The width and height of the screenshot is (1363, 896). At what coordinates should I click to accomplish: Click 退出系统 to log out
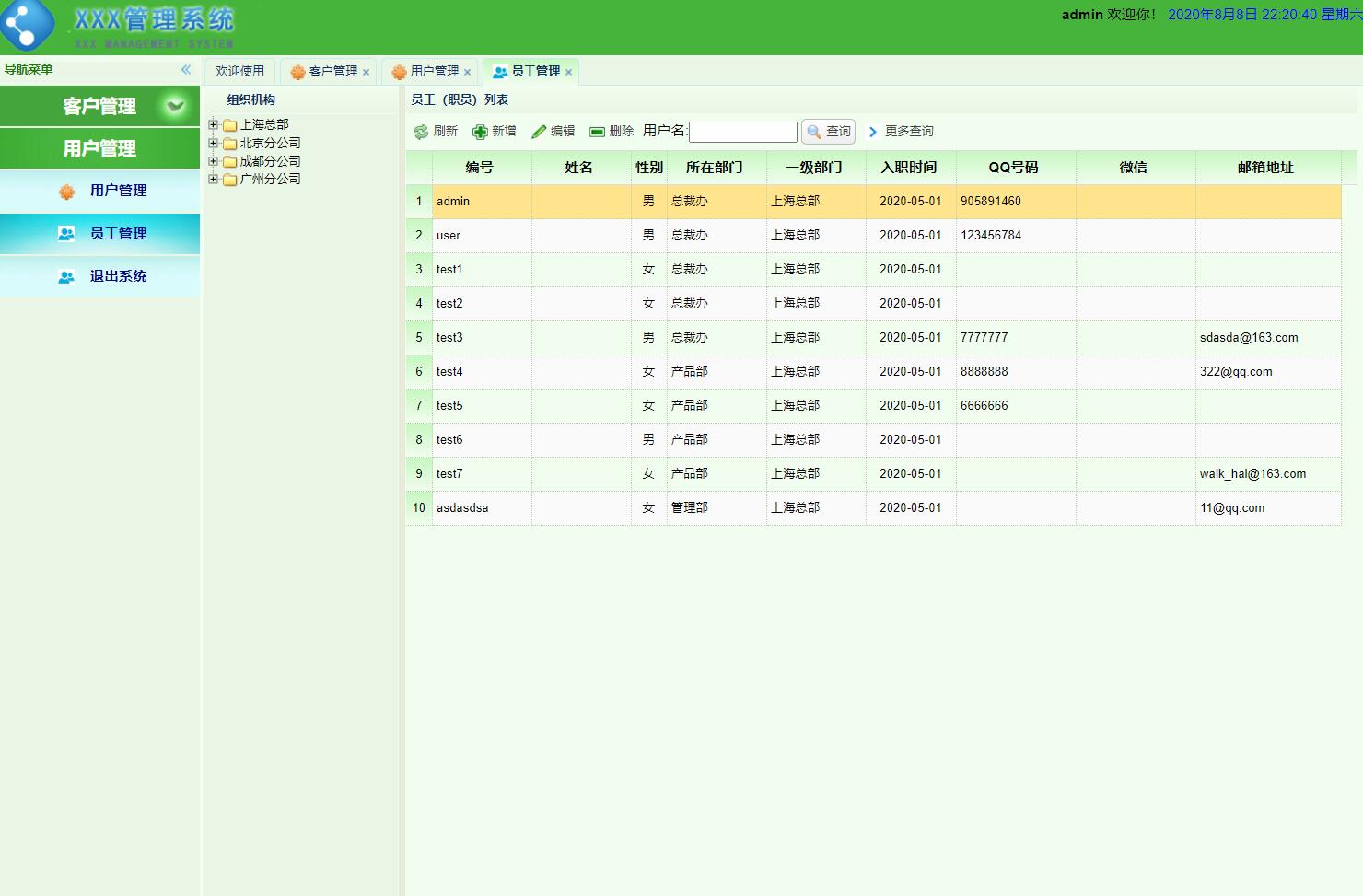point(118,276)
